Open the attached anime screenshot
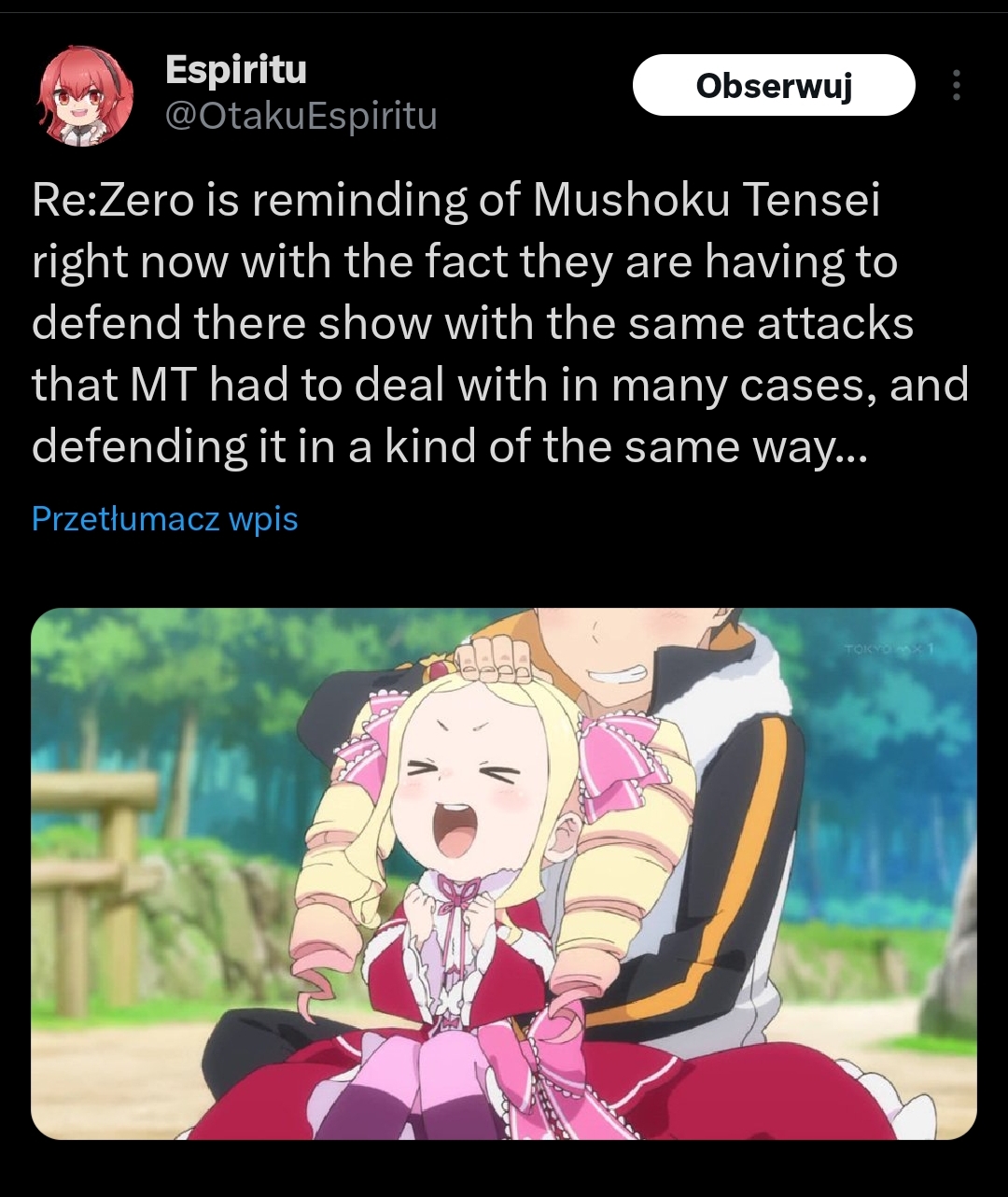This screenshot has width=1008, height=1197. (504, 874)
